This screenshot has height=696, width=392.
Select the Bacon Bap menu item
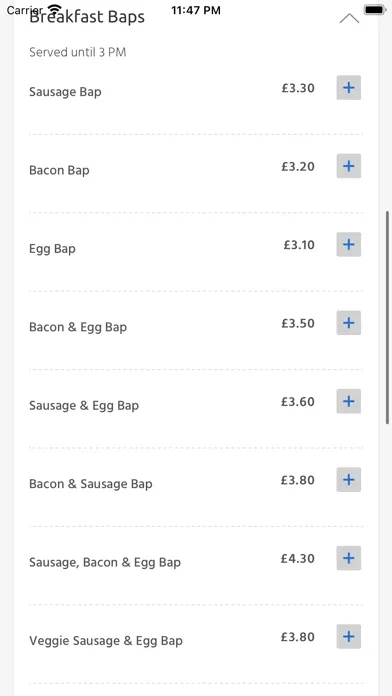point(59,170)
